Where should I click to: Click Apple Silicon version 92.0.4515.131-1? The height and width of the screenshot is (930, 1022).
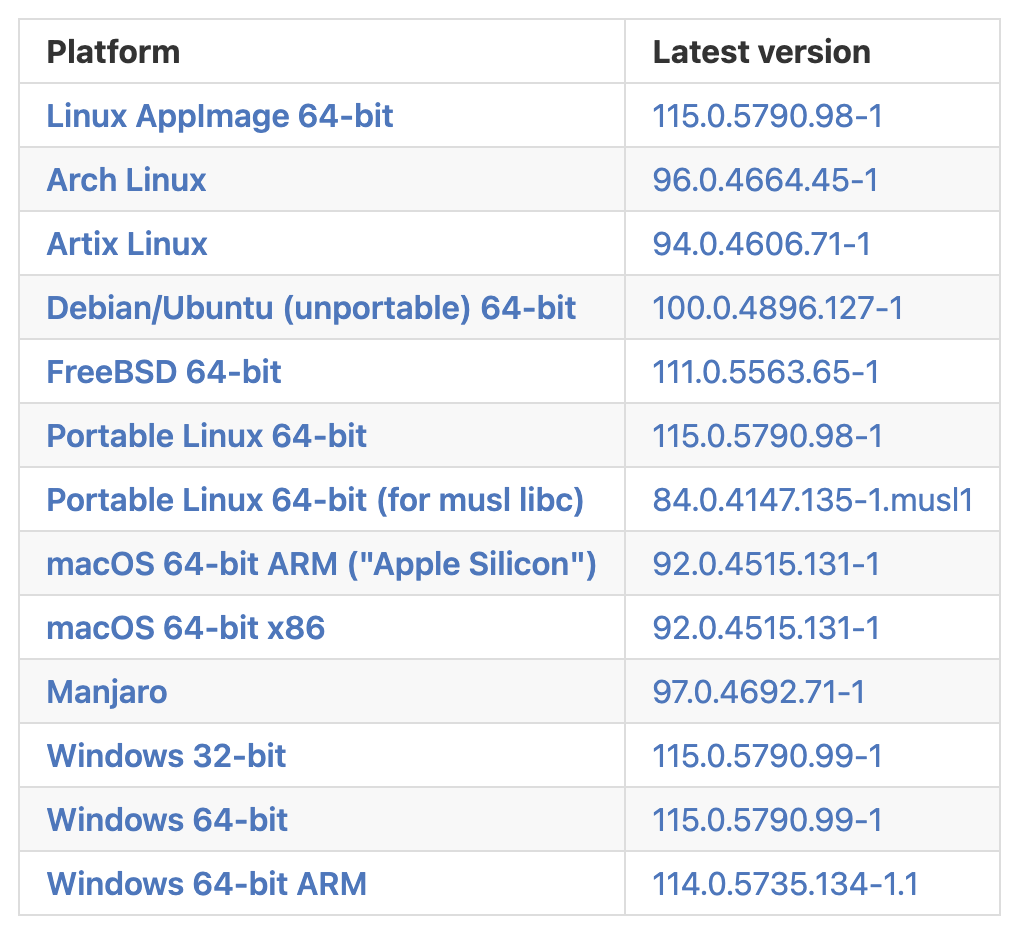coord(766,564)
